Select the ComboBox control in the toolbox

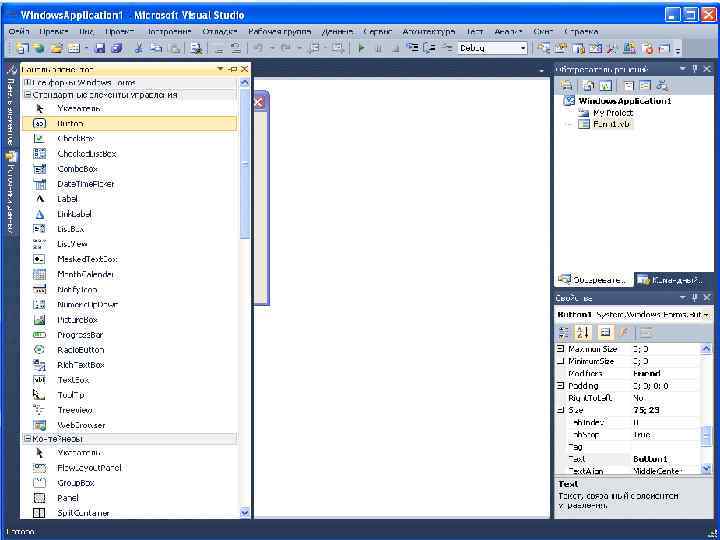pos(129,169)
